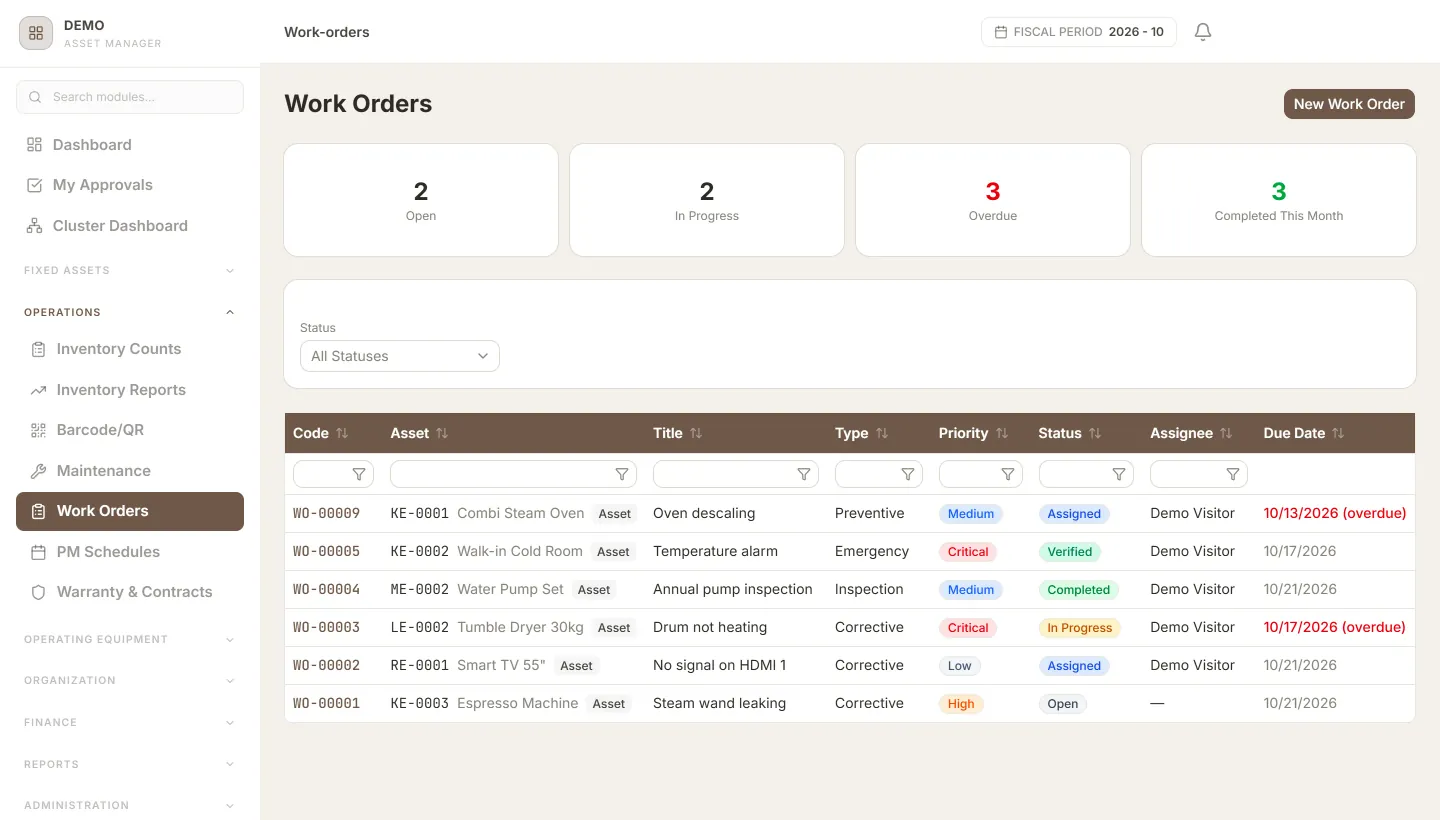Click the 'Walk-in Cold Room' asset name
Image resolution: width=1440 pixels, height=820 pixels.
pos(520,551)
